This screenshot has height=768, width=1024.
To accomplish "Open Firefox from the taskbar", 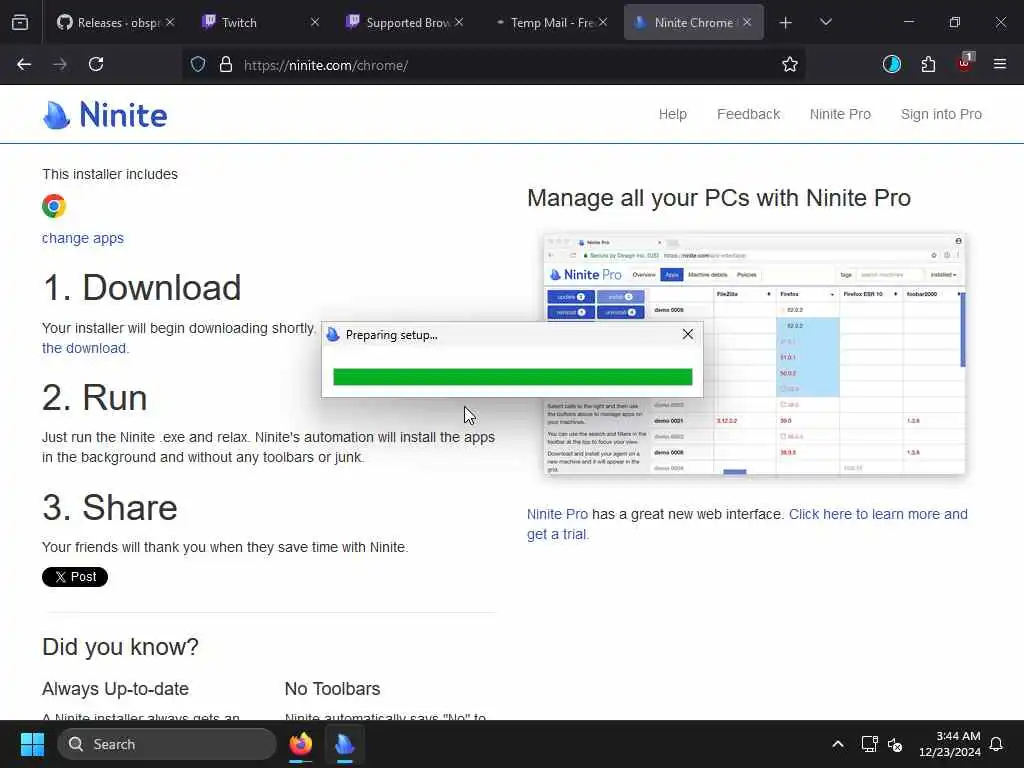I will 301,744.
